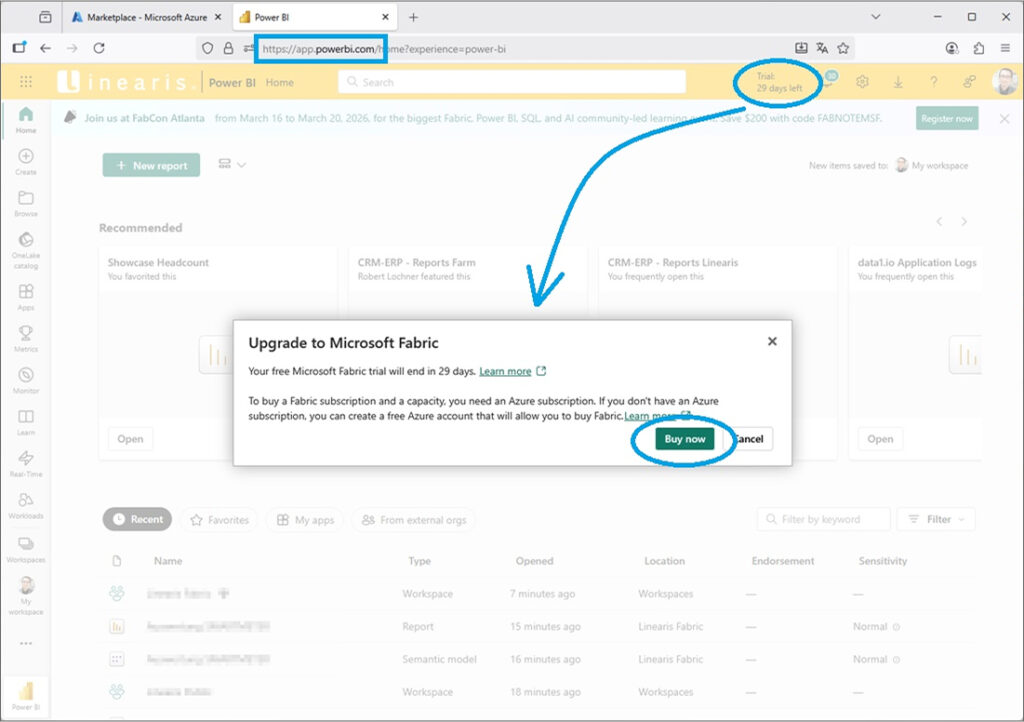Image resolution: width=1024 pixels, height=722 pixels.
Task: Click Buy now in the Fabric dialog
Action: tap(684, 439)
